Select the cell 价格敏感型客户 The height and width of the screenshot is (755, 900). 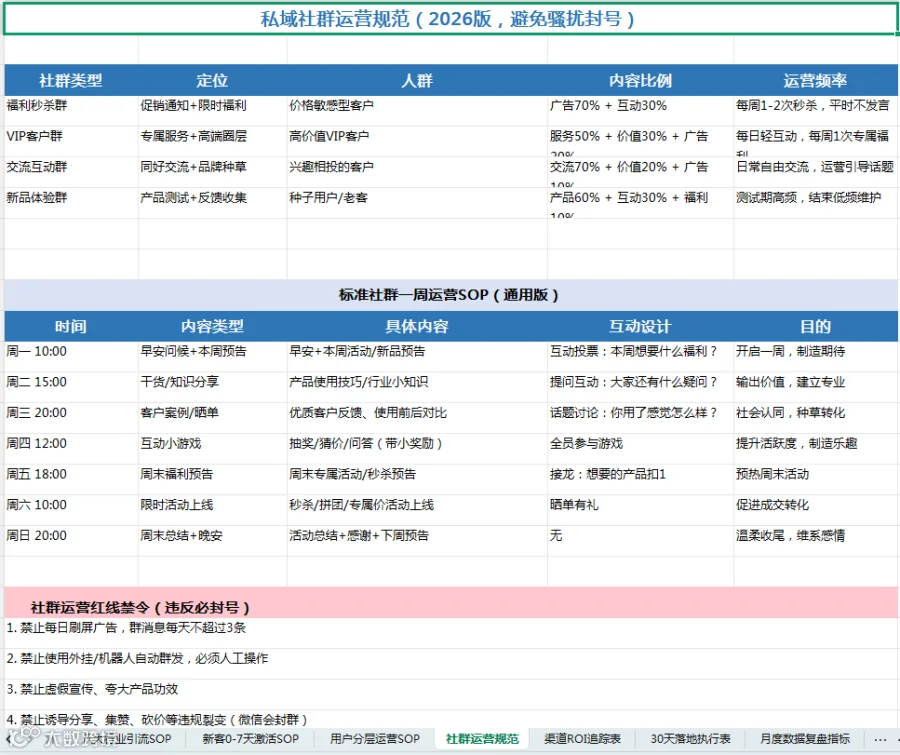pyautogui.click(x=417, y=111)
